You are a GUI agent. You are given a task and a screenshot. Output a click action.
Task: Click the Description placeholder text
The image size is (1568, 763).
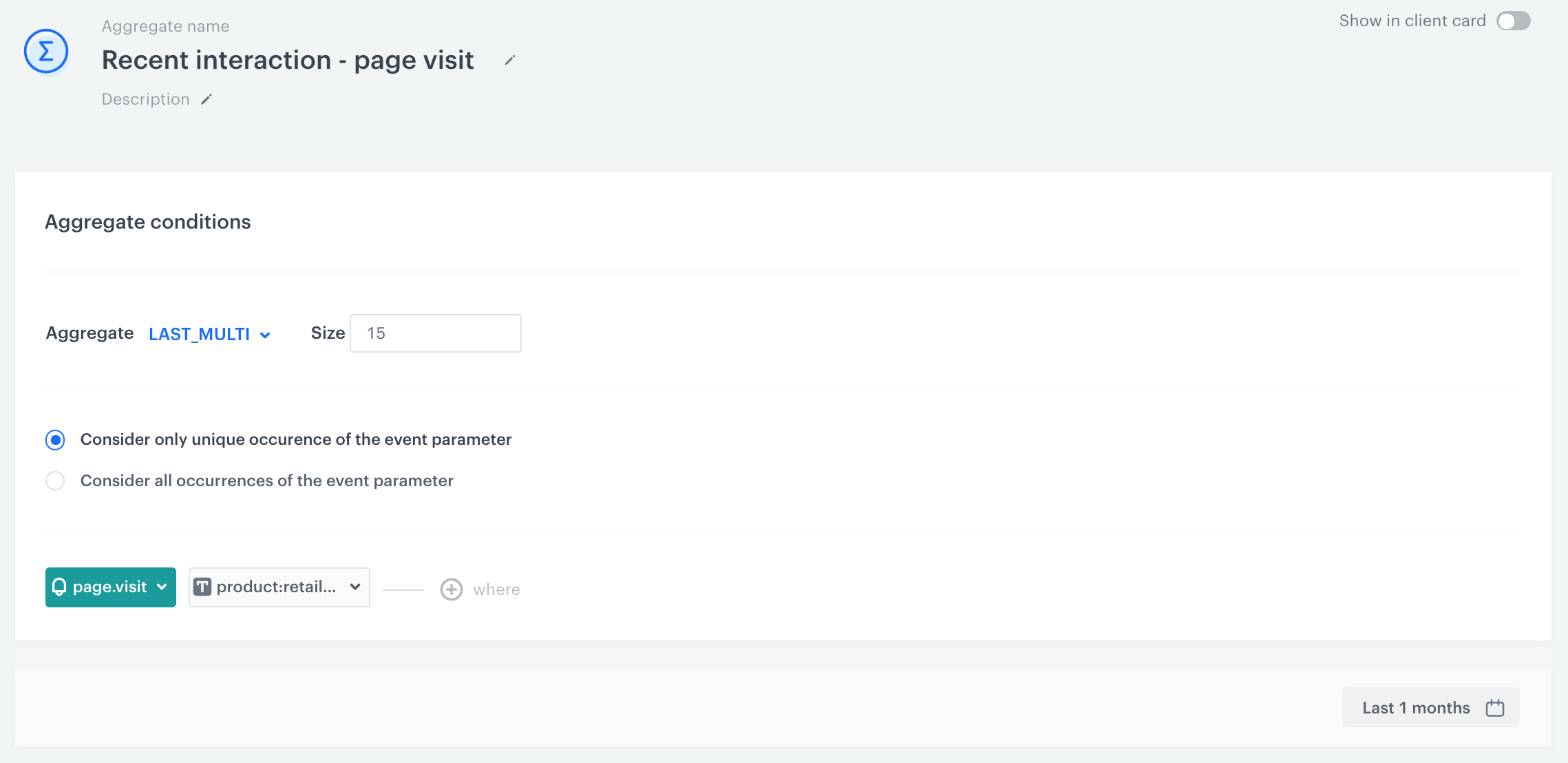pos(145,100)
